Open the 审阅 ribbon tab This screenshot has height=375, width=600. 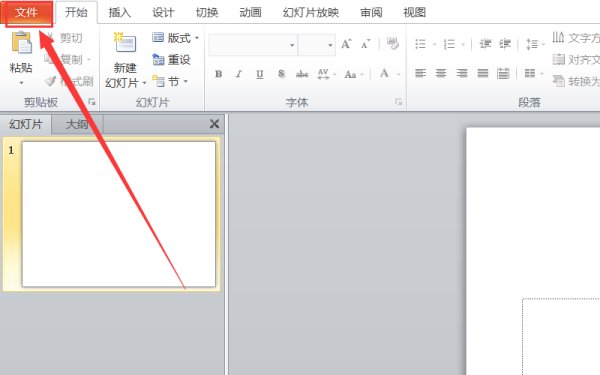coord(371,13)
